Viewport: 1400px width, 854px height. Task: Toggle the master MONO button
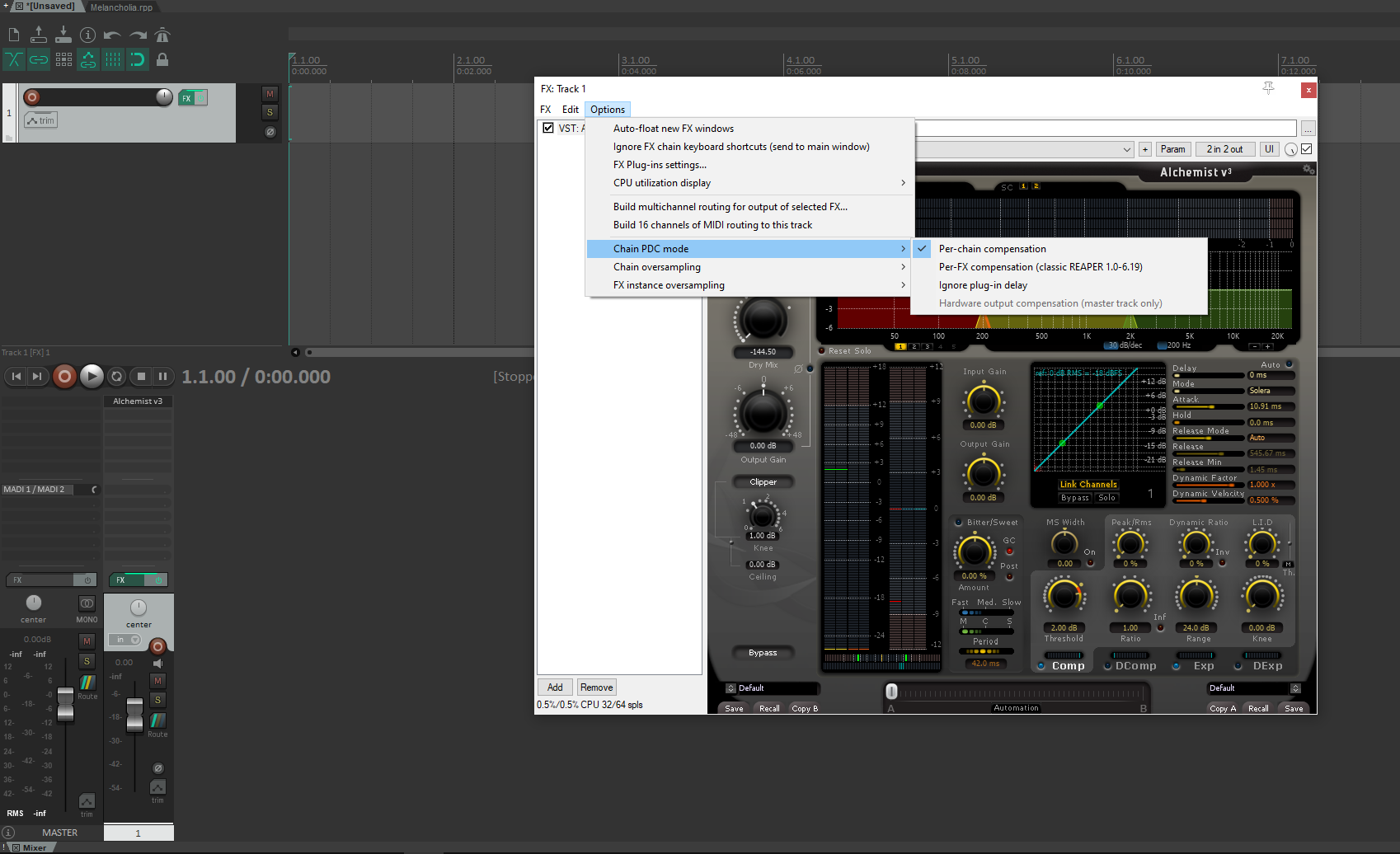point(87,603)
